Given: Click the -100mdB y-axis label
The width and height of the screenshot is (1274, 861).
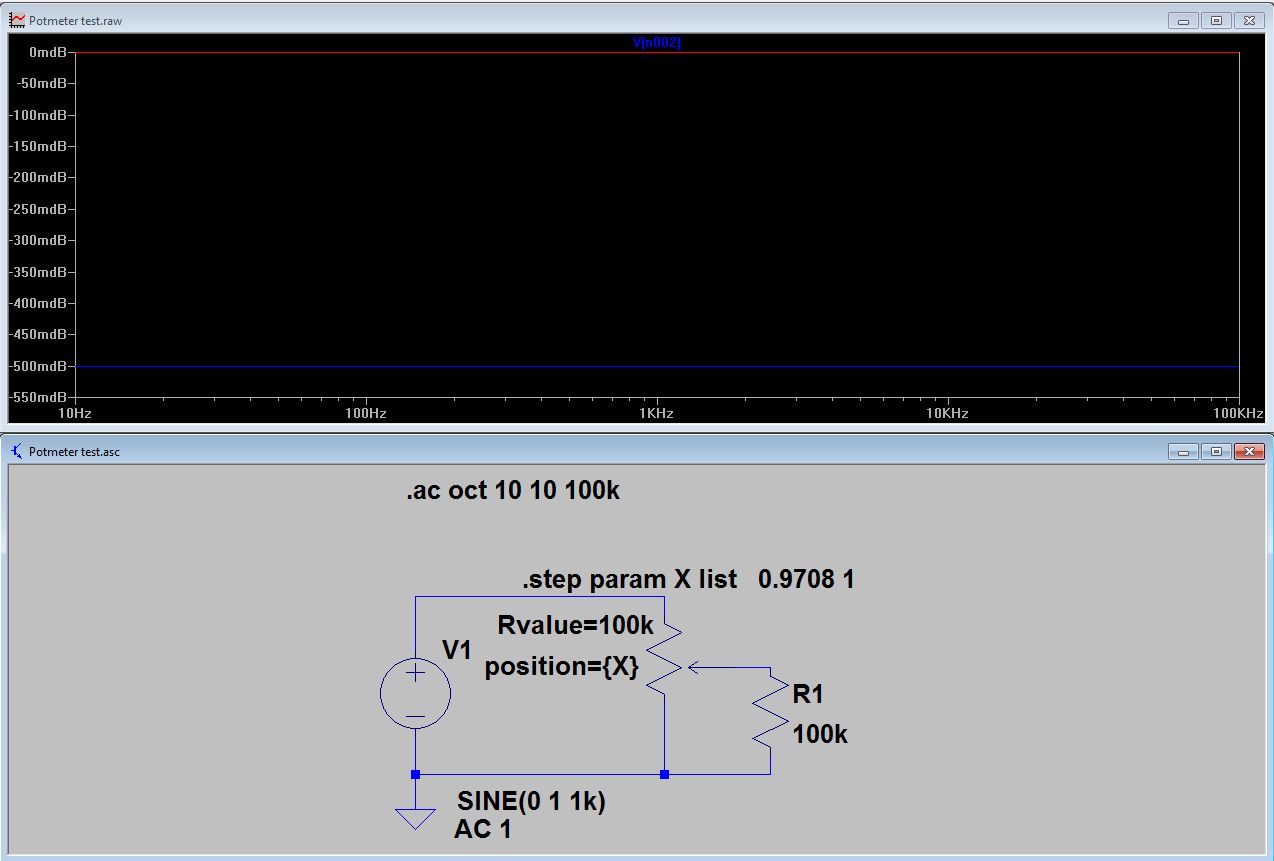Looking at the screenshot, I should [38, 115].
